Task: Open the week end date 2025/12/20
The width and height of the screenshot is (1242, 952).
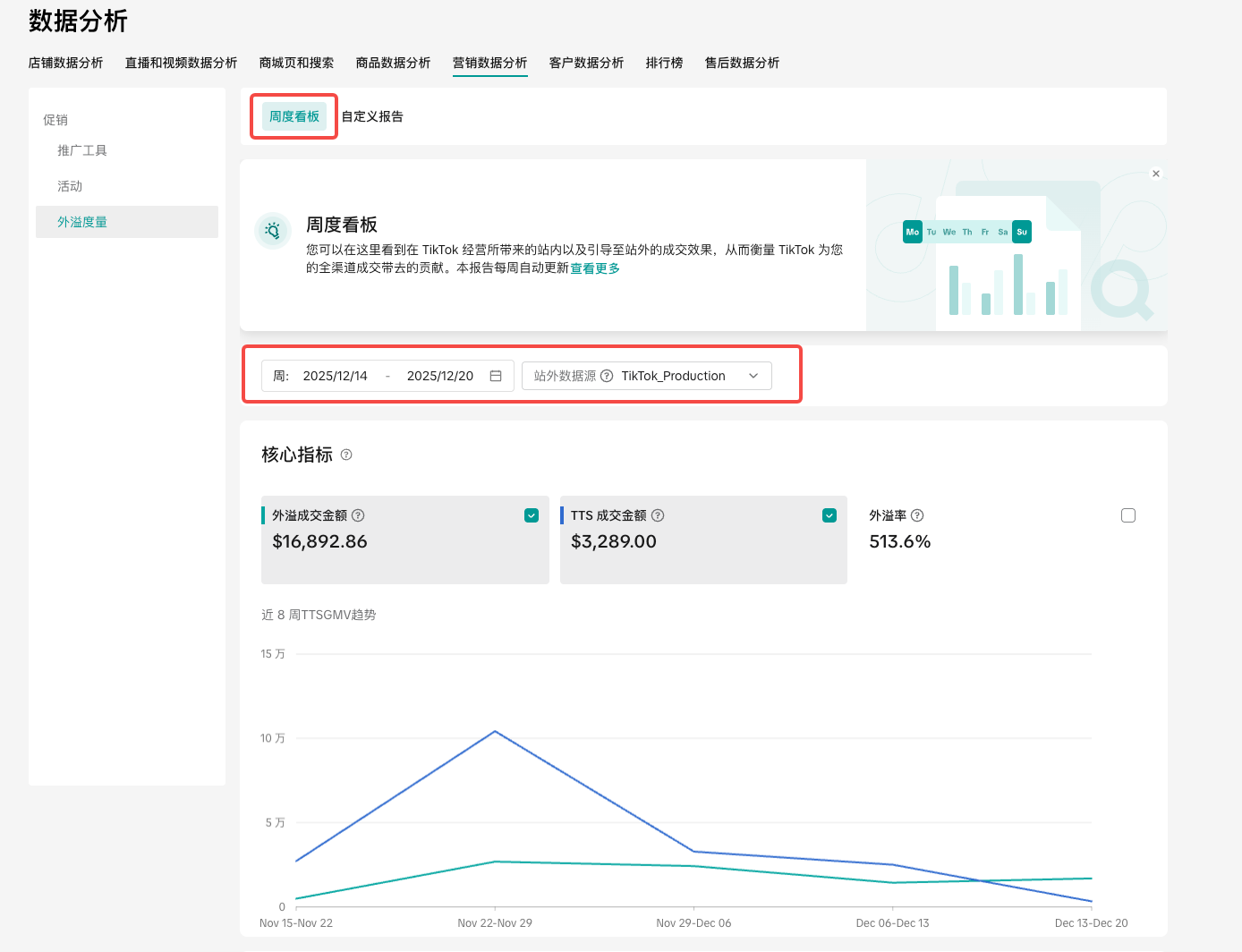Action: pyautogui.click(x=439, y=376)
